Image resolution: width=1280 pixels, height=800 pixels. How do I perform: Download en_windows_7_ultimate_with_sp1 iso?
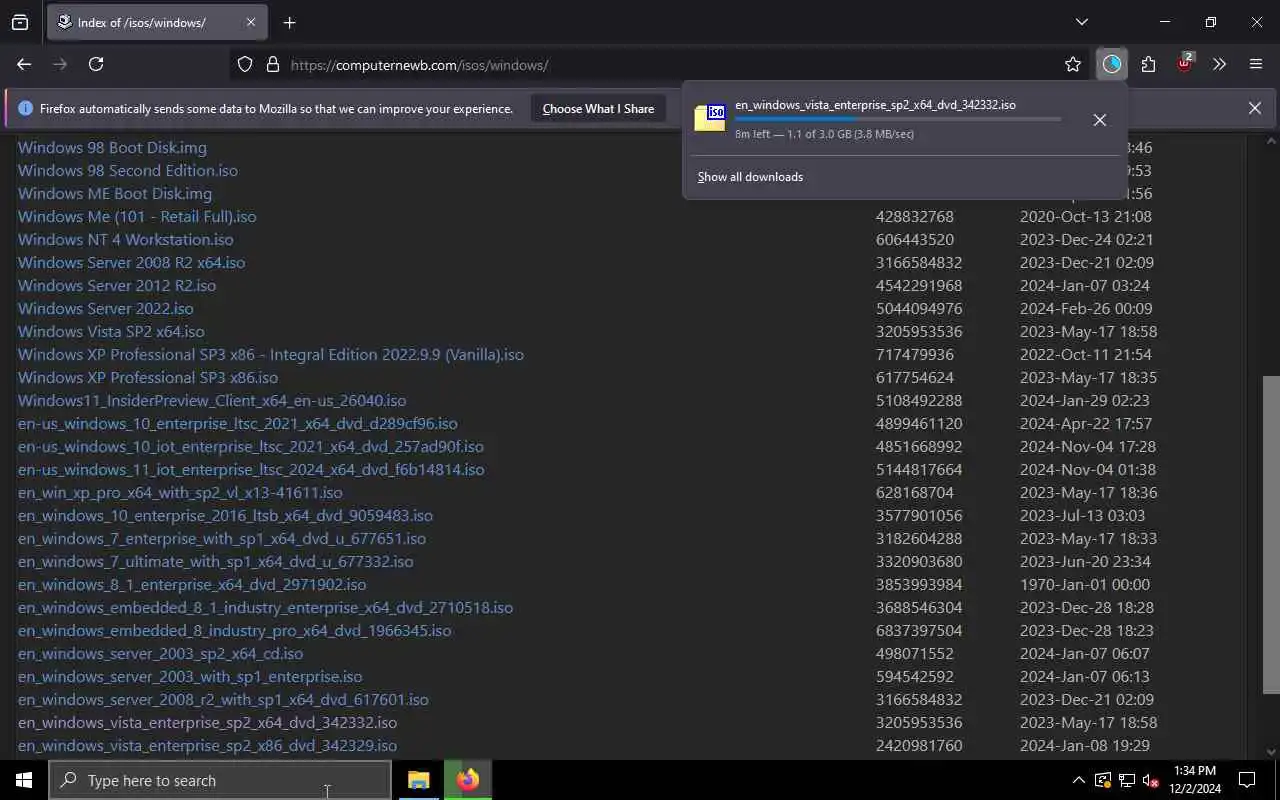215,561
